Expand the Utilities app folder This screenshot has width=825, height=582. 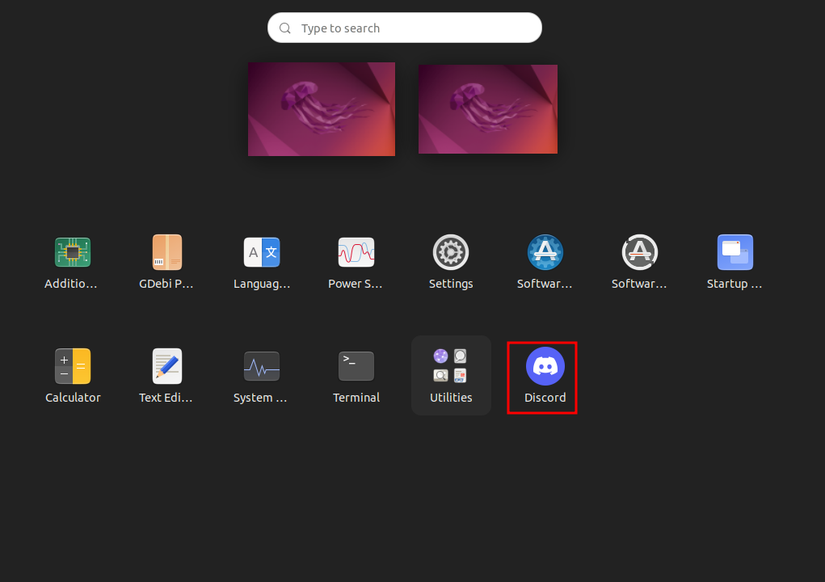tap(450, 366)
